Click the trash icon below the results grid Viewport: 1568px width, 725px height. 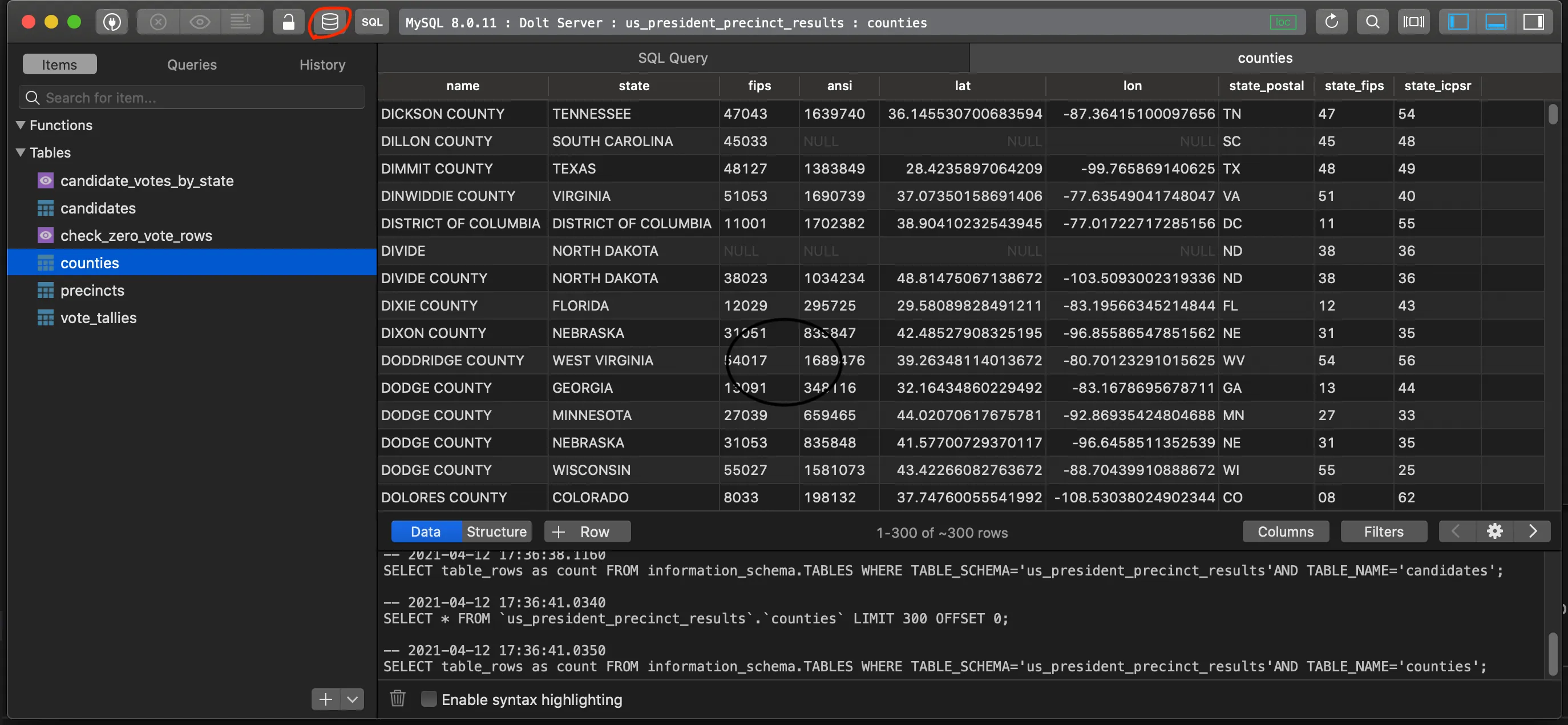pos(398,699)
